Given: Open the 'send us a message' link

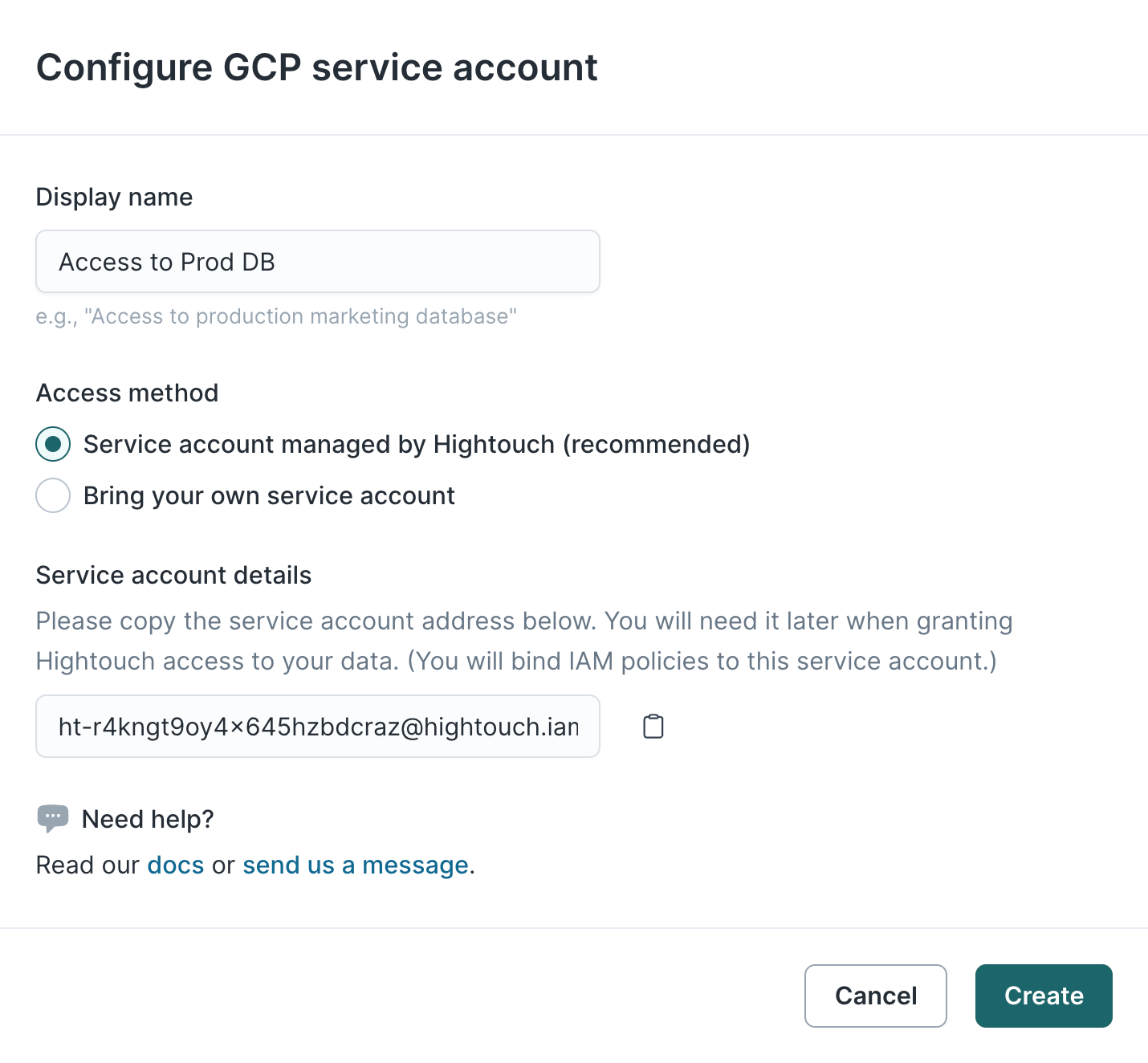Looking at the screenshot, I should [356, 865].
